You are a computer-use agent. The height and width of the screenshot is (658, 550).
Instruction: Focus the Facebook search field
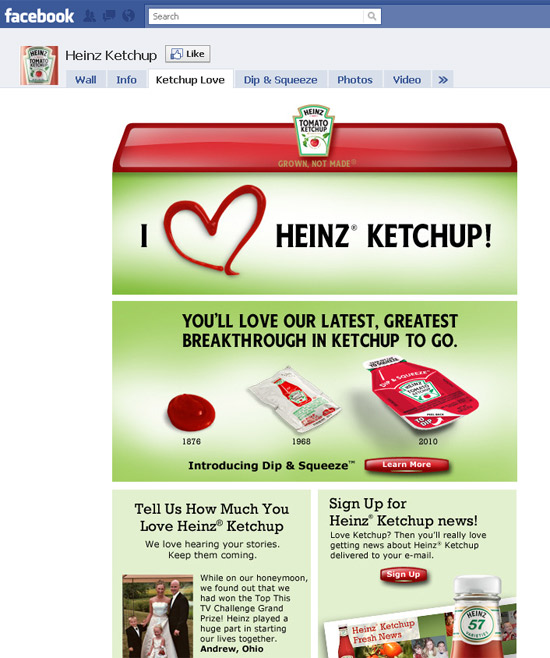(x=256, y=16)
